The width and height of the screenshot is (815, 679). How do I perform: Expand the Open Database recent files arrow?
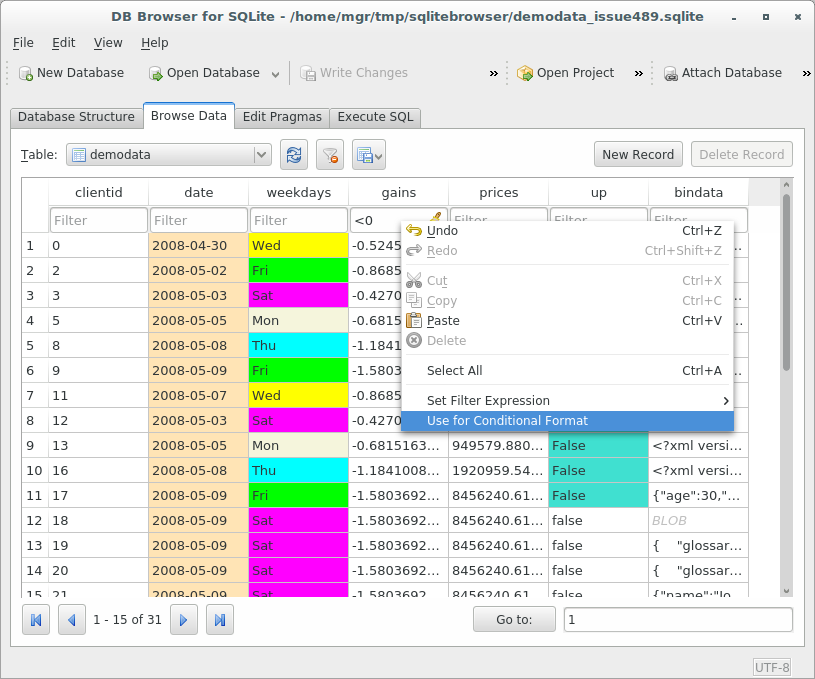point(275,74)
